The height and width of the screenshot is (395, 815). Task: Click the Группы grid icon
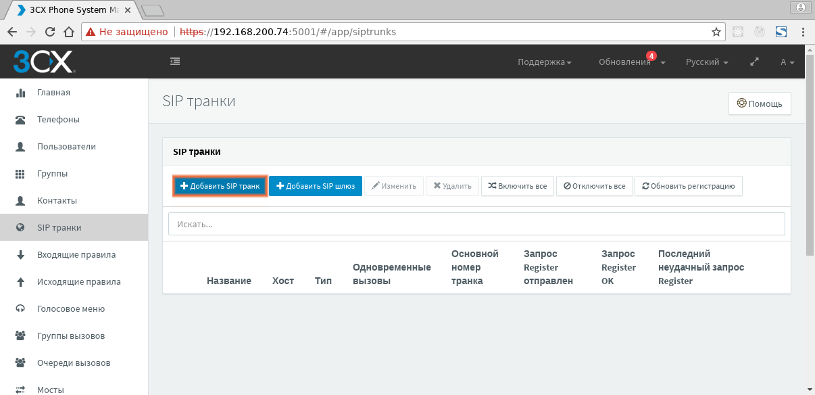pos(20,174)
